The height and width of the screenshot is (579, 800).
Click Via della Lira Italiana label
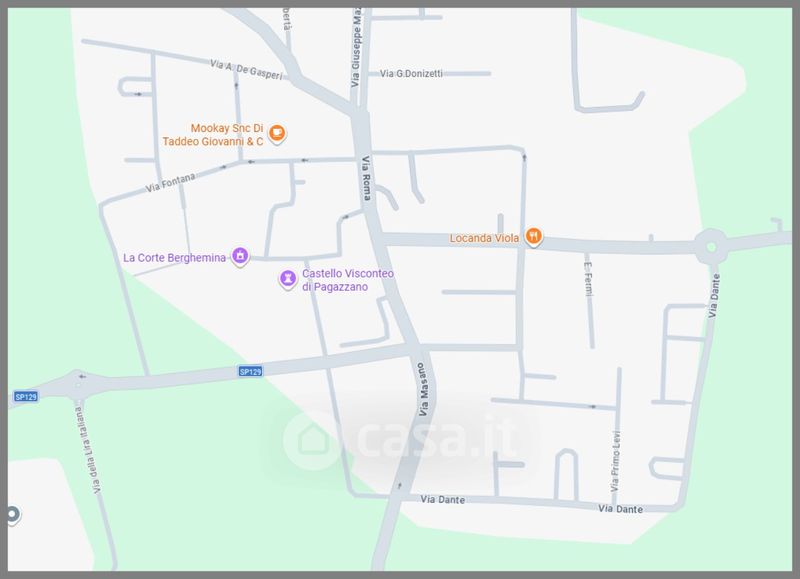pos(89,450)
